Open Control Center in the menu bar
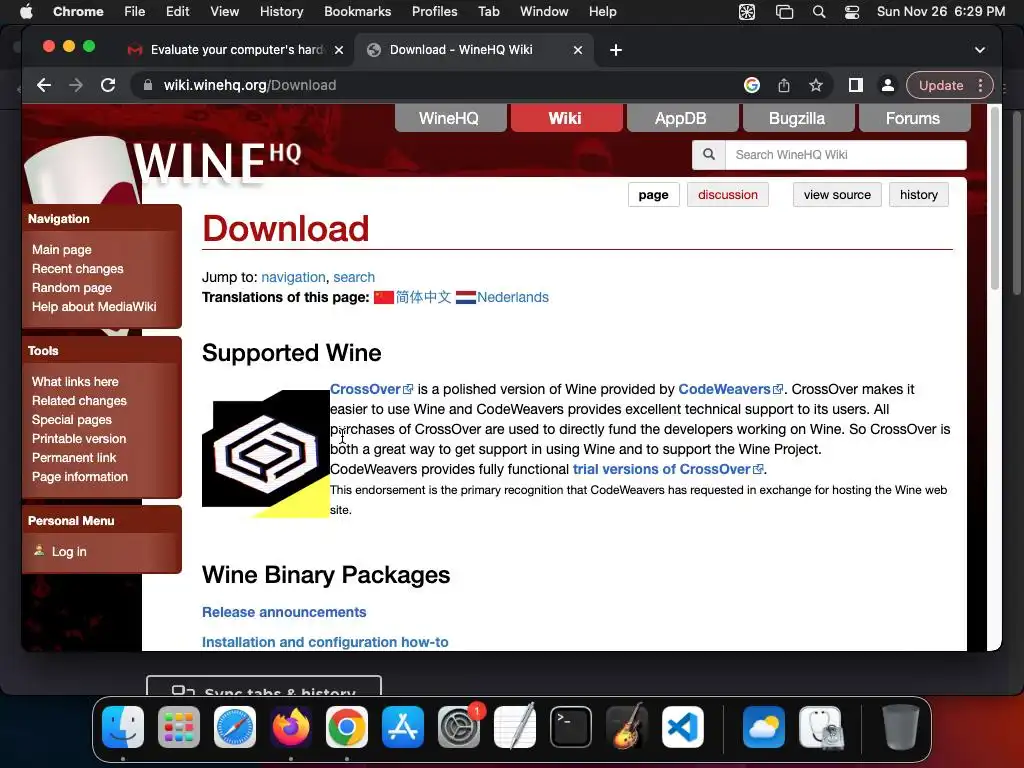The height and width of the screenshot is (768, 1024). (852, 12)
